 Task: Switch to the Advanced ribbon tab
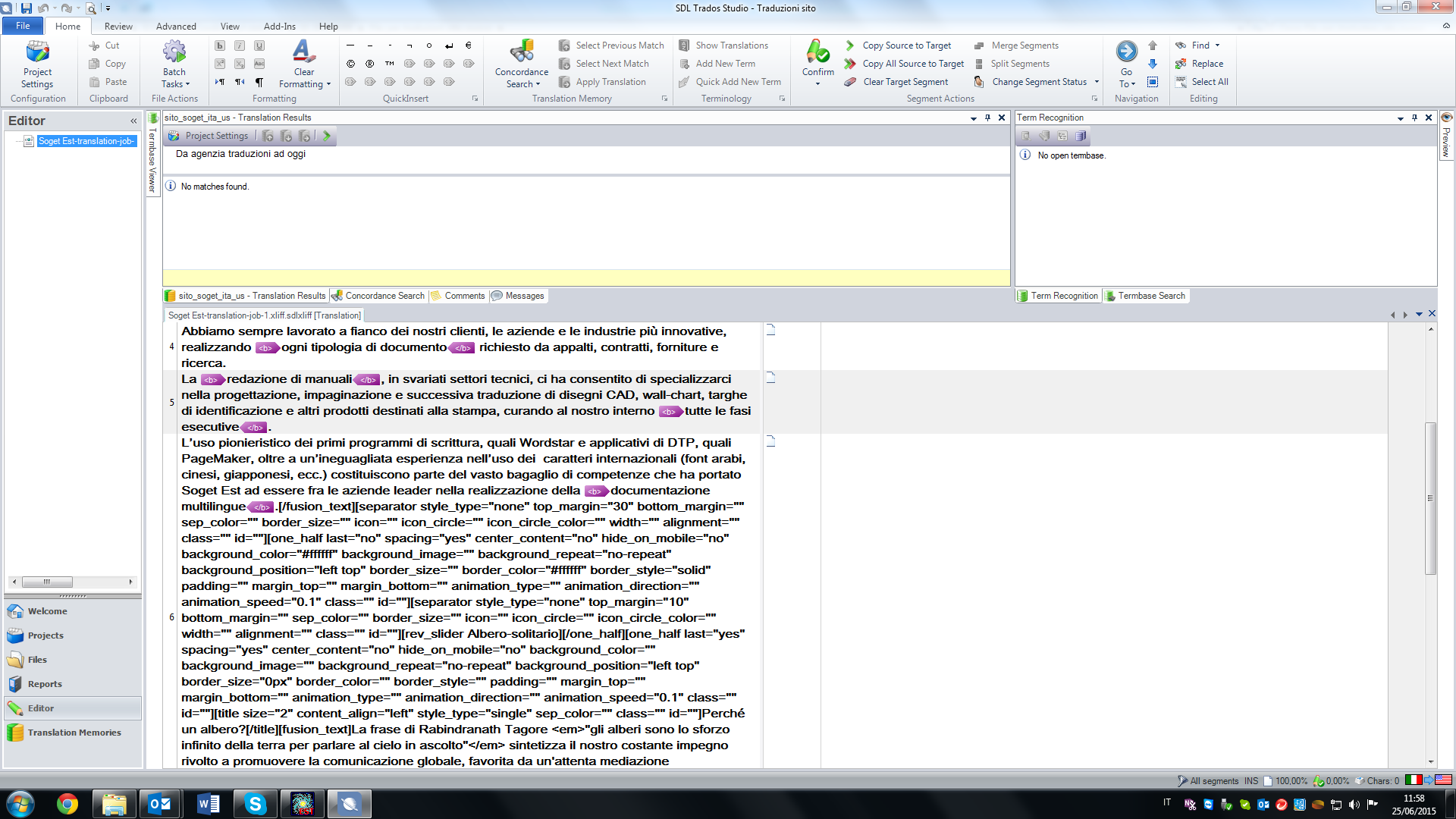click(176, 27)
